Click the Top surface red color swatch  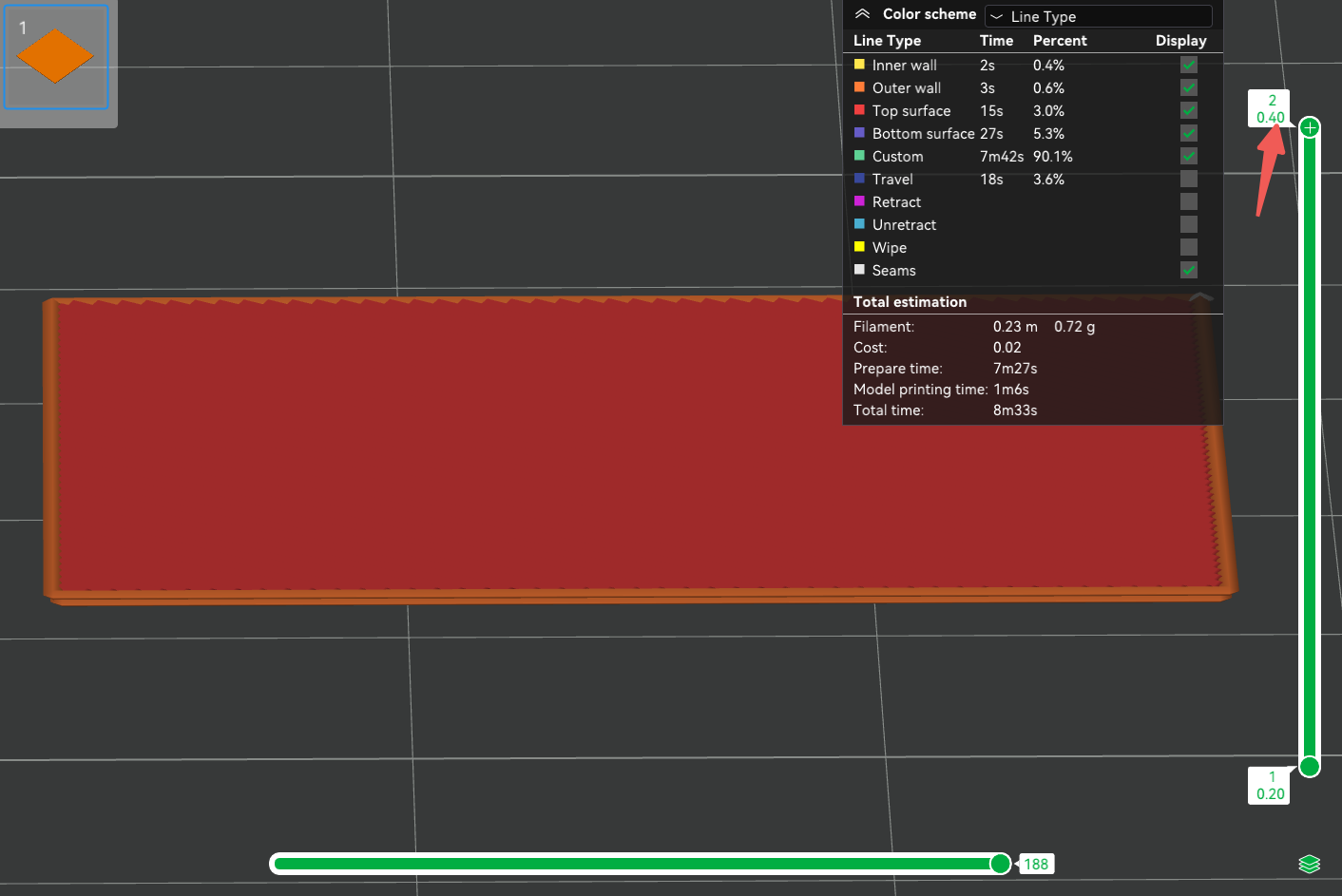tap(859, 110)
